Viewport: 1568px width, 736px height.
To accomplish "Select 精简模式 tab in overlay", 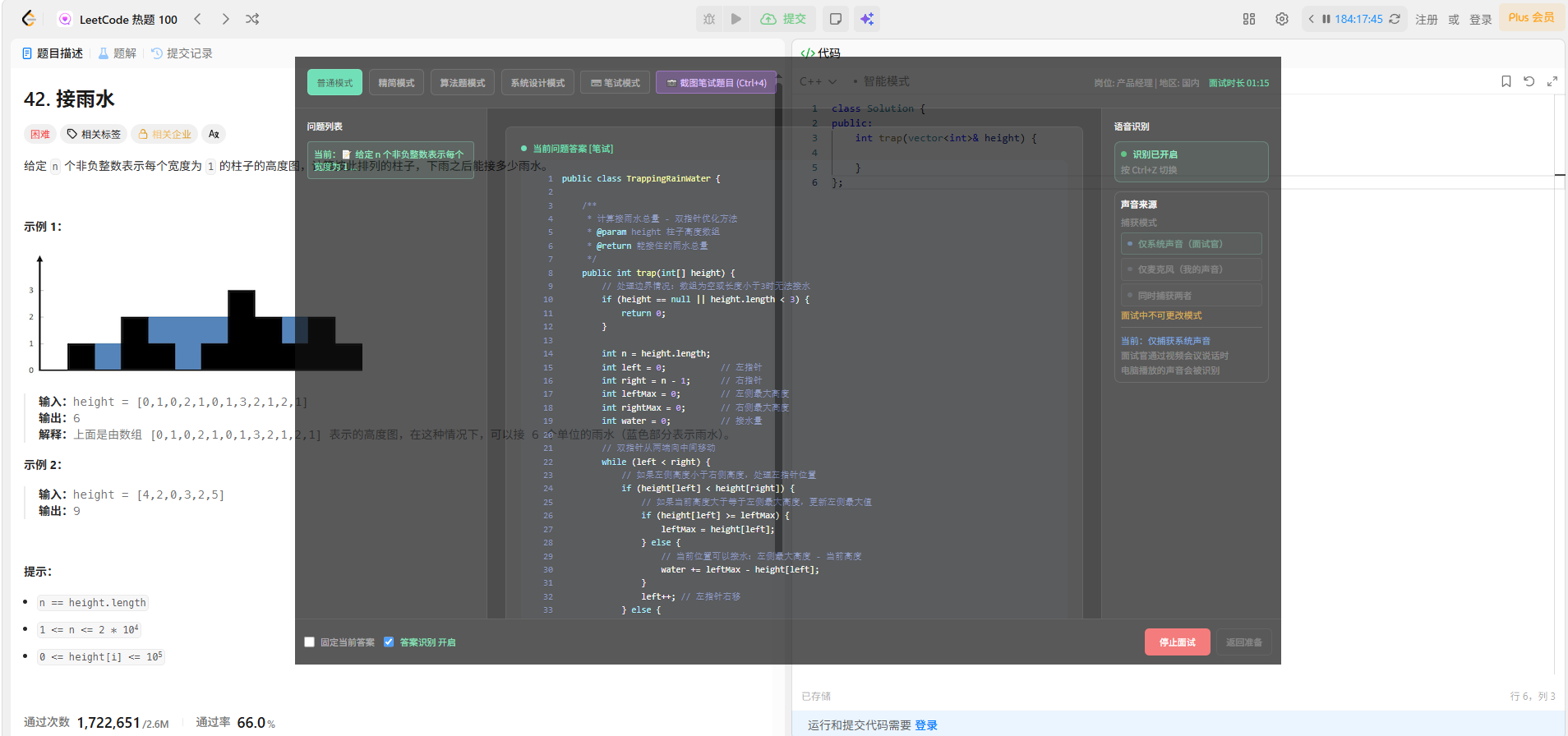I will pos(396,82).
